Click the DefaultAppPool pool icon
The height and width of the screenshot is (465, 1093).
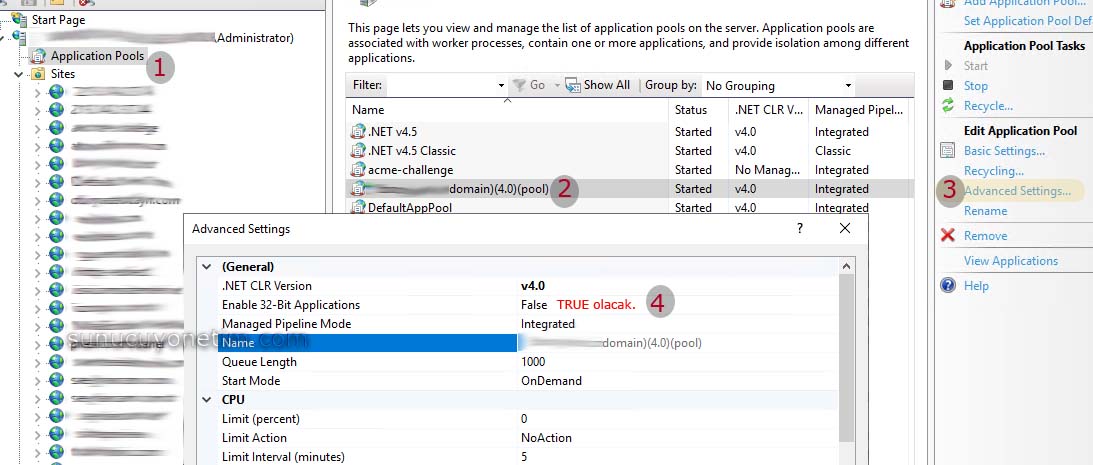358,207
